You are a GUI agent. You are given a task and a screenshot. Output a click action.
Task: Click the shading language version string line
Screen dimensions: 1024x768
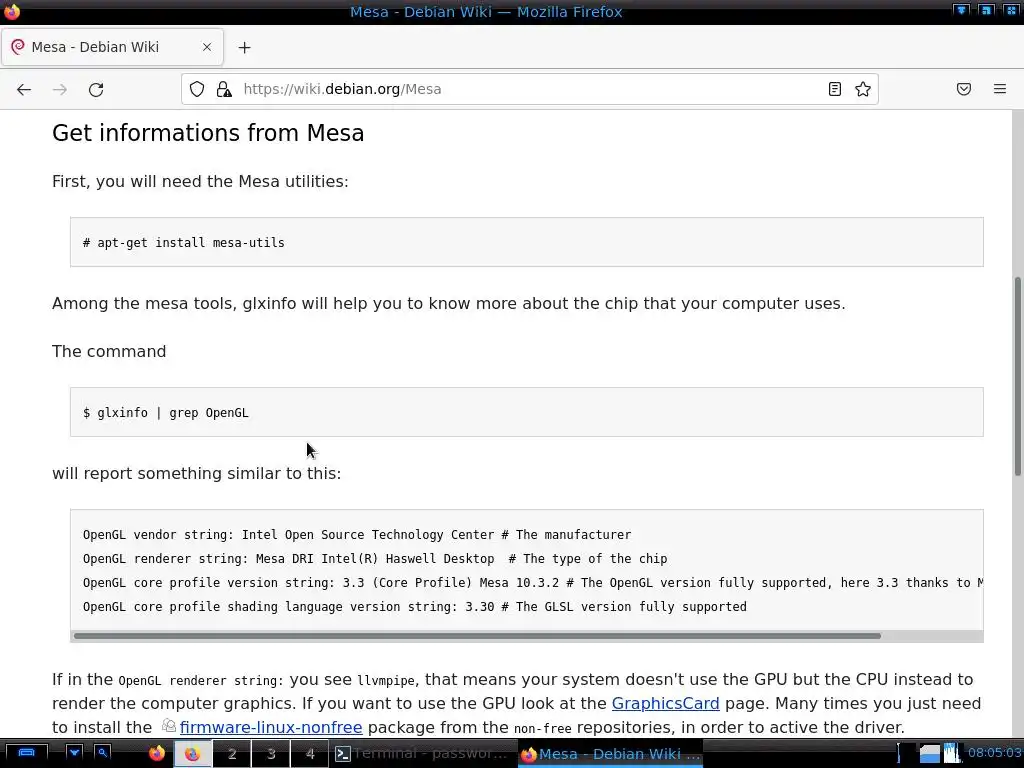[x=415, y=607]
